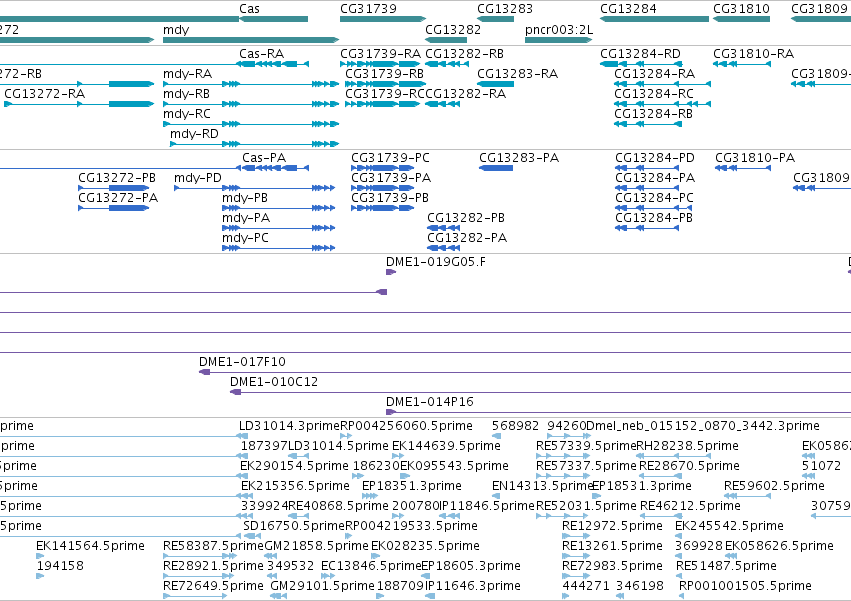This screenshot has height=601, width=851.
Task: Click the mdy gene label
Action: tap(176, 30)
